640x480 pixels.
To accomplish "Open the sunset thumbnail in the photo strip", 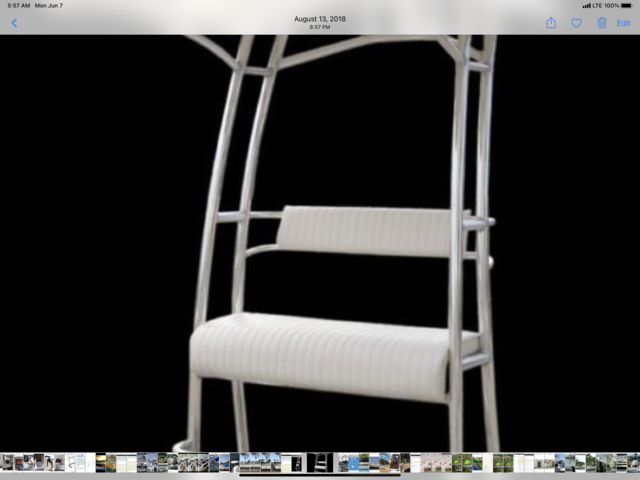I will 101,462.
